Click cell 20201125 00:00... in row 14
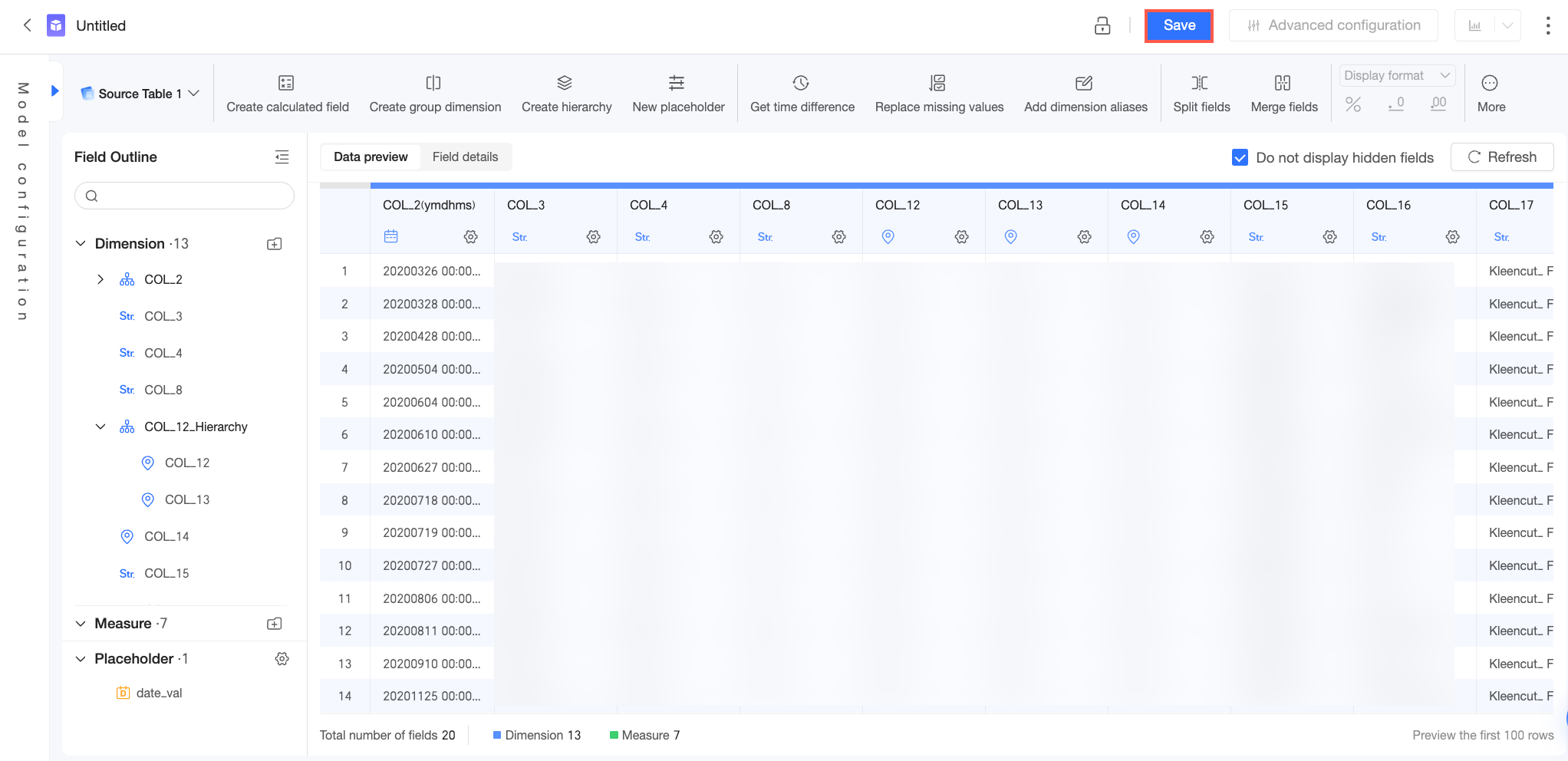The height and width of the screenshot is (761, 1568). point(432,696)
